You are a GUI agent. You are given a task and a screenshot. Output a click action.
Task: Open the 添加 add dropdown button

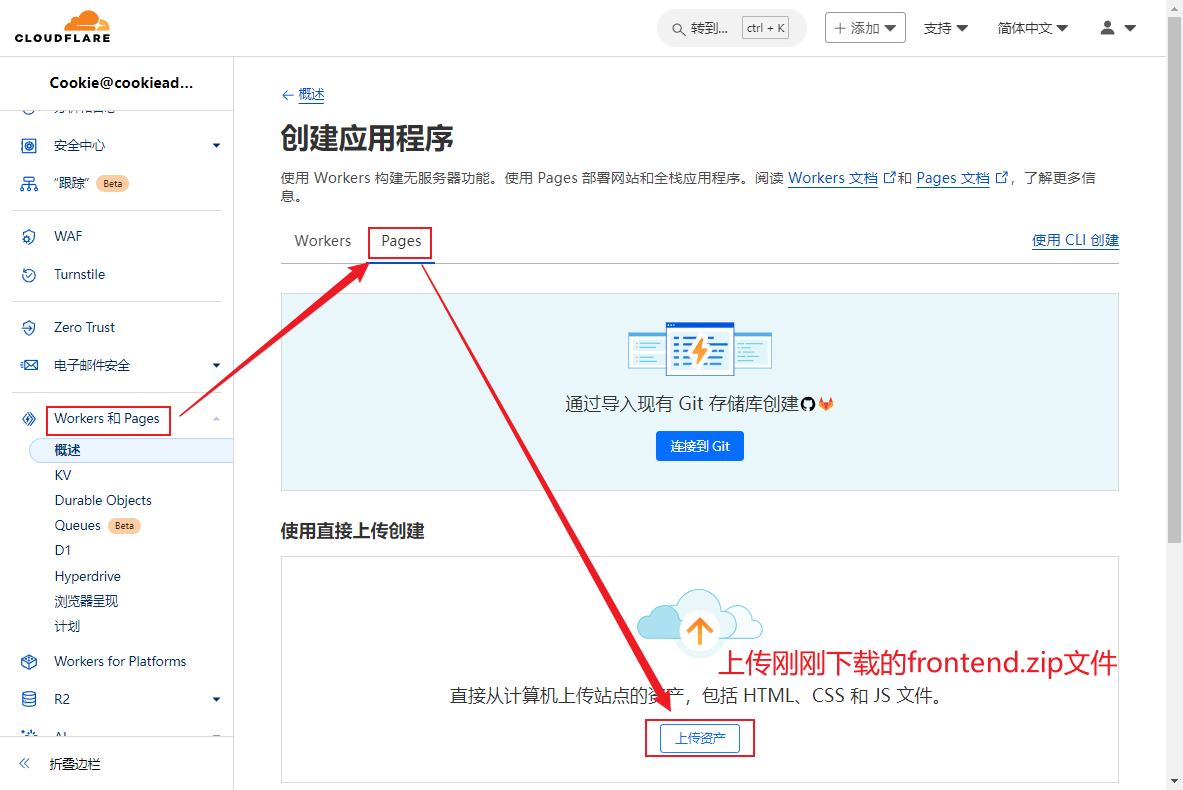tap(865, 28)
